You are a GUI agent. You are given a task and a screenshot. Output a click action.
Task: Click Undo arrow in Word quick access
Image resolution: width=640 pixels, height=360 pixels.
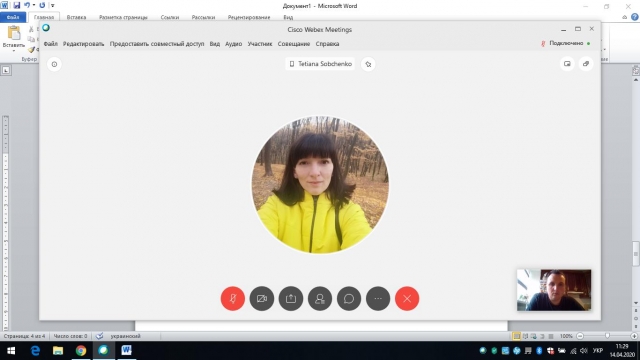click(x=27, y=5)
